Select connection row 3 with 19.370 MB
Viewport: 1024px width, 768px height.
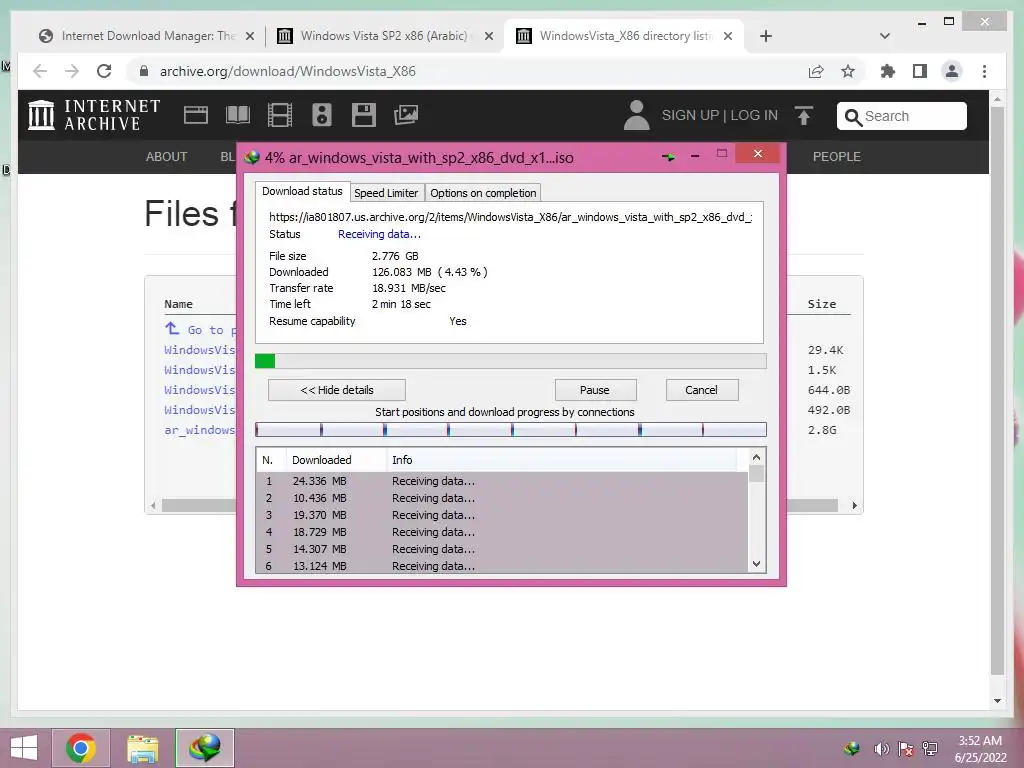(x=502, y=515)
